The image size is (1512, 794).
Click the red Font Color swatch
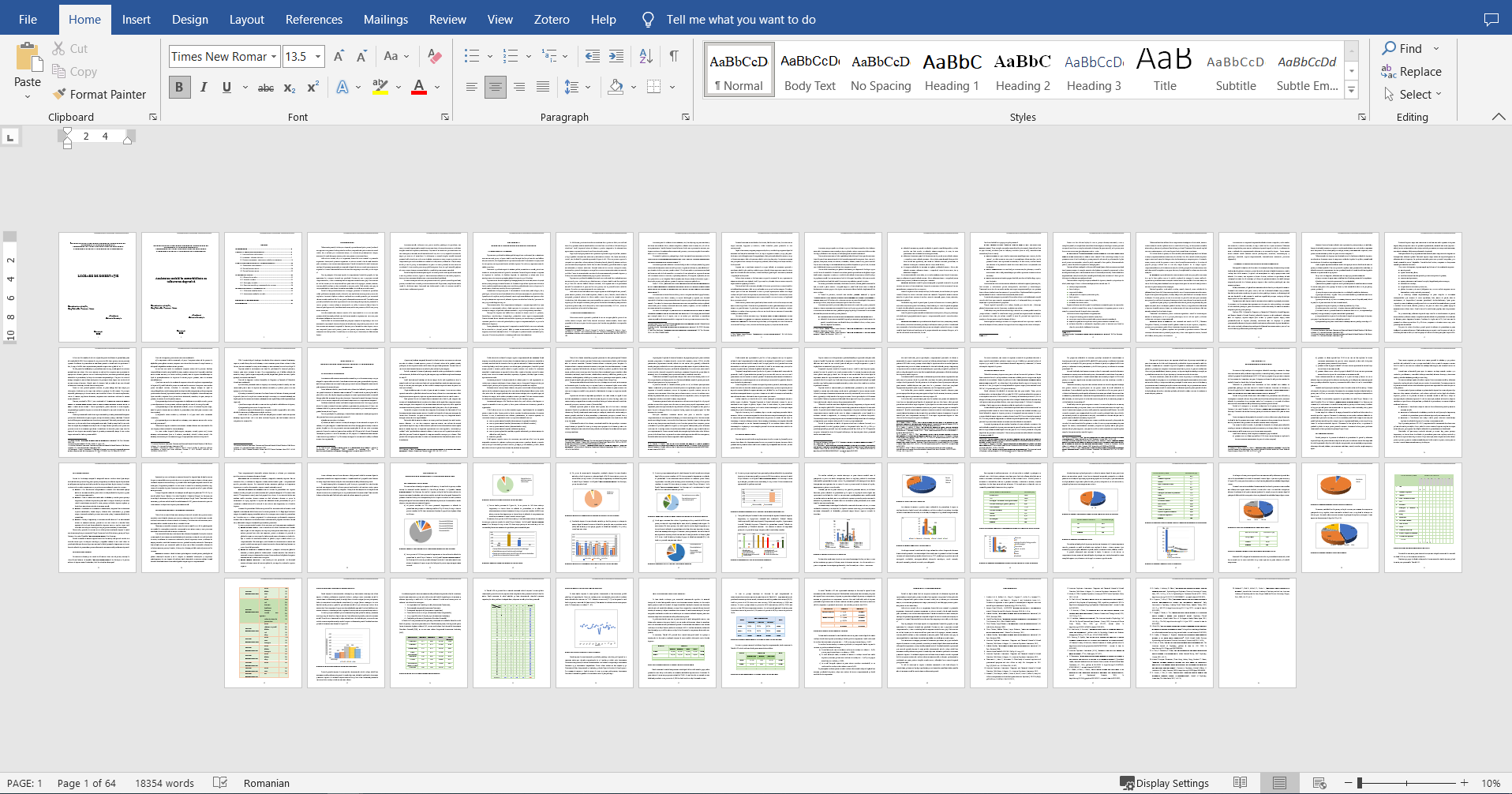[419, 87]
